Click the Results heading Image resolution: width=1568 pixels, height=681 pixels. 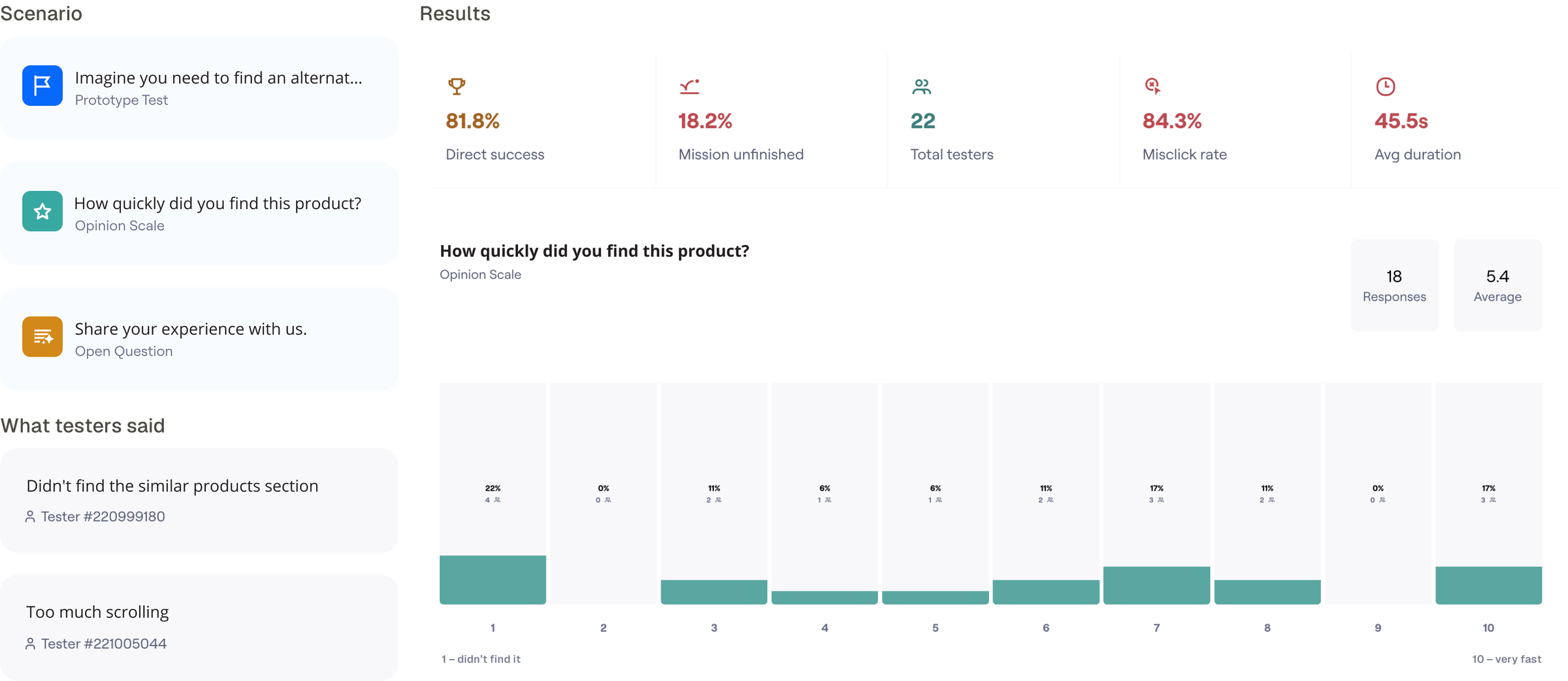point(455,13)
